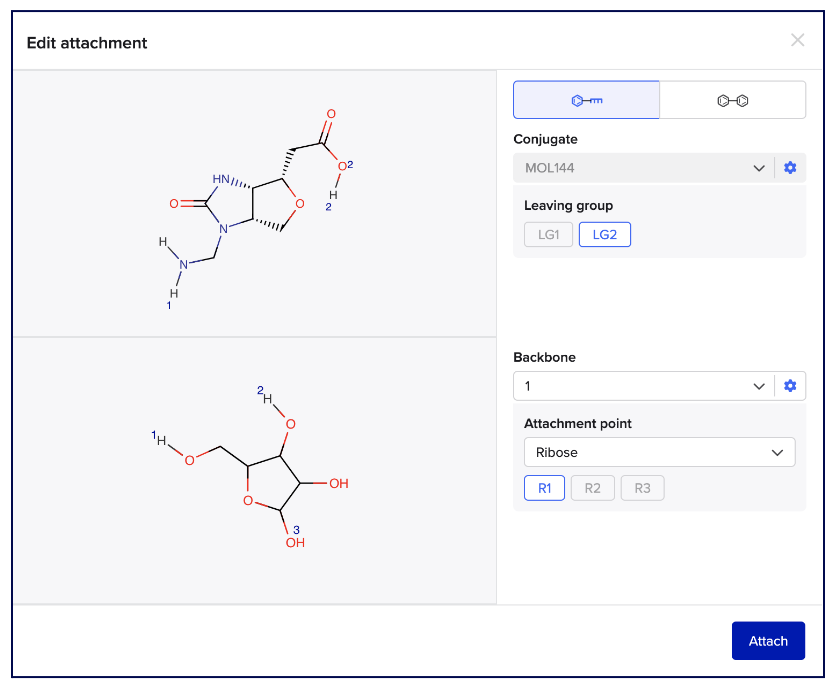The height and width of the screenshot is (690, 836).
Task: Select leaving group LG2
Action: coord(604,234)
